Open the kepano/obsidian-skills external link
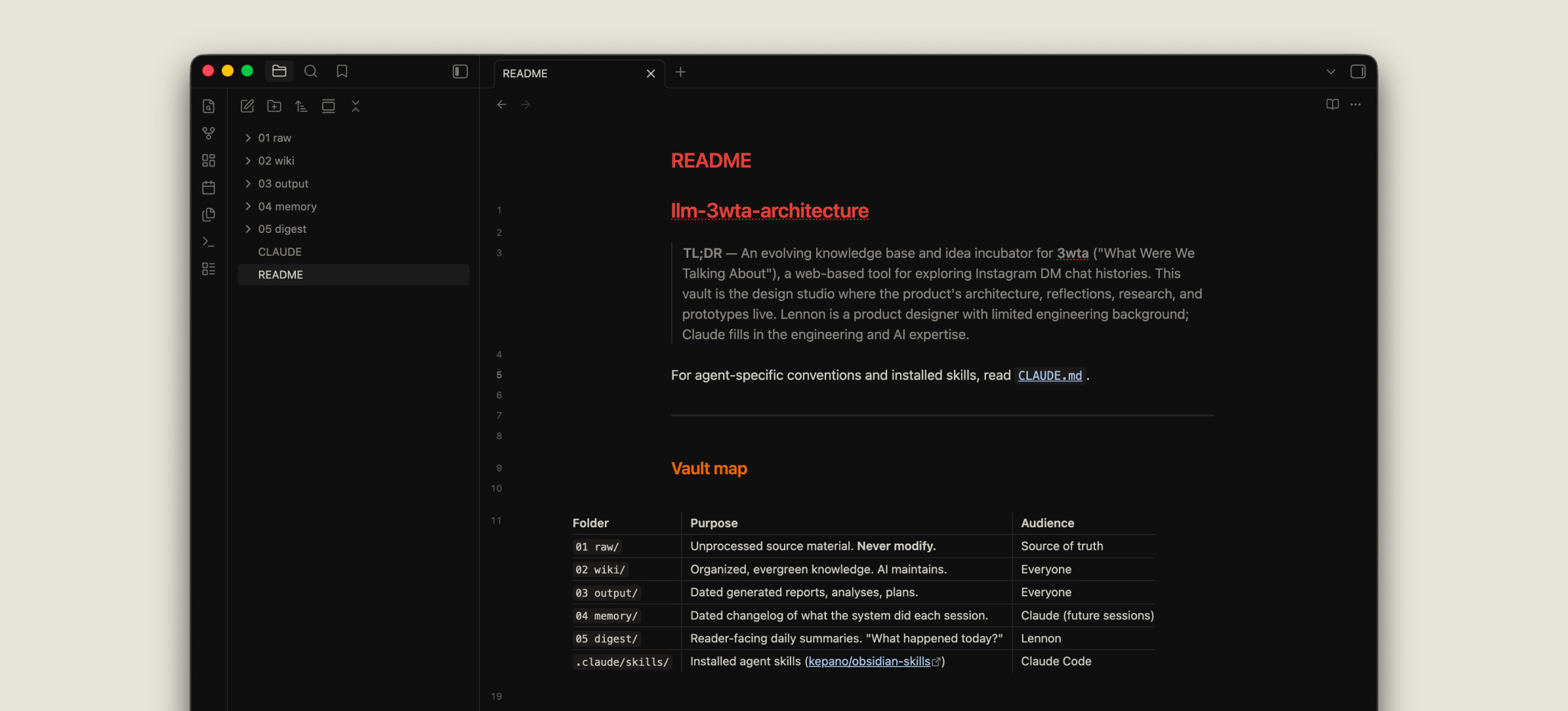This screenshot has height=711, width=1568. (x=869, y=662)
